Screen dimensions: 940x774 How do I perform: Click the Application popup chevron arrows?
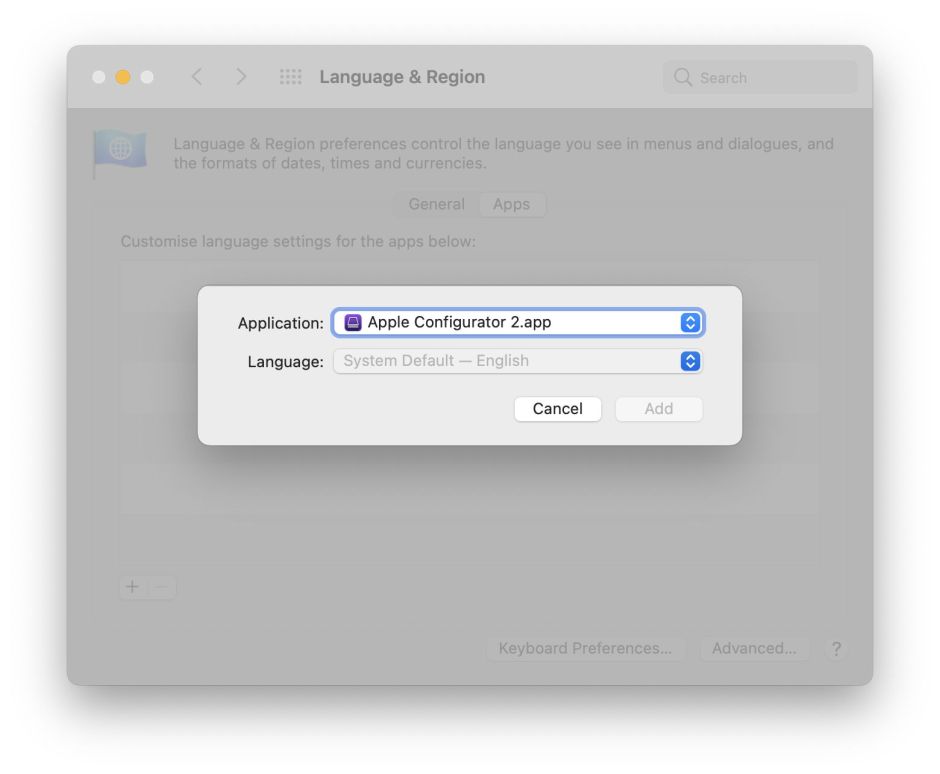pyautogui.click(x=690, y=323)
